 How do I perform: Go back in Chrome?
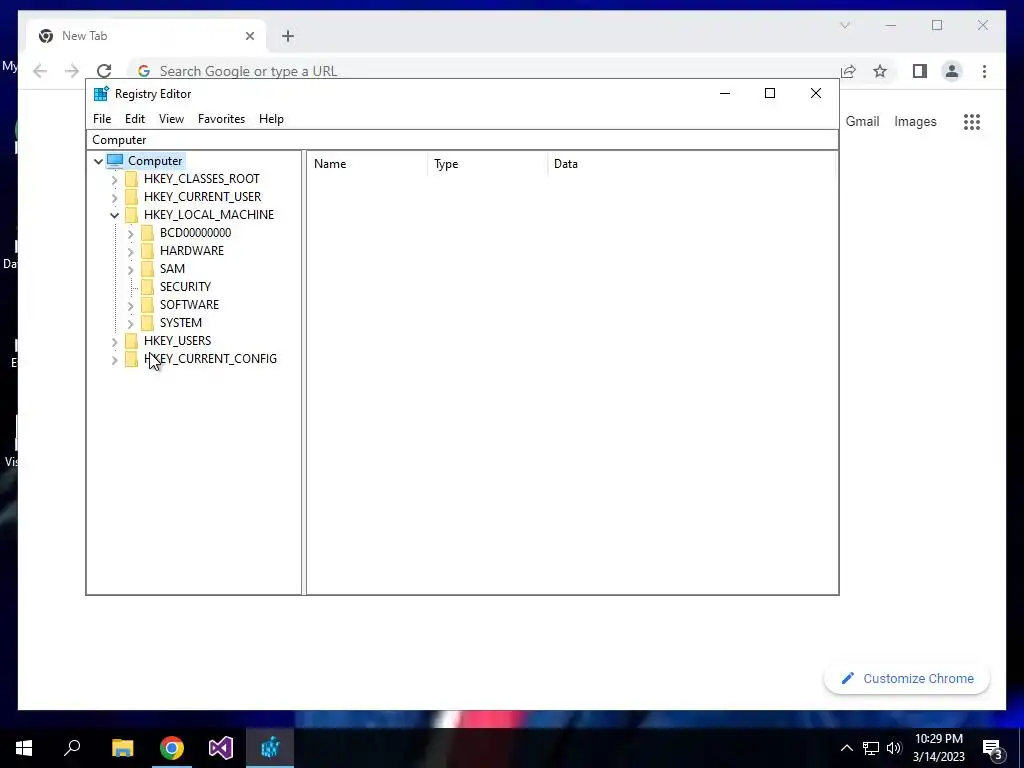(x=40, y=71)
